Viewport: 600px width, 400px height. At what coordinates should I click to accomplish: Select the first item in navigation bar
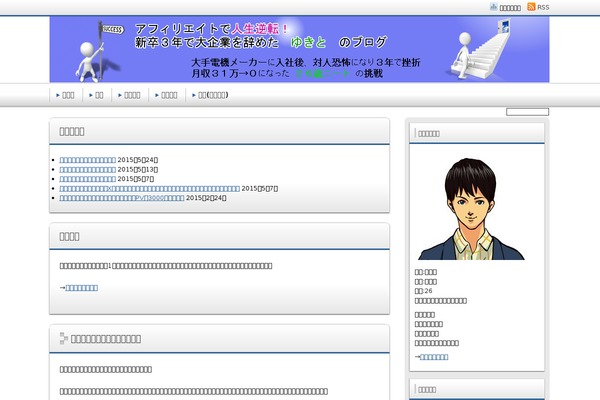tap(67, 95)
